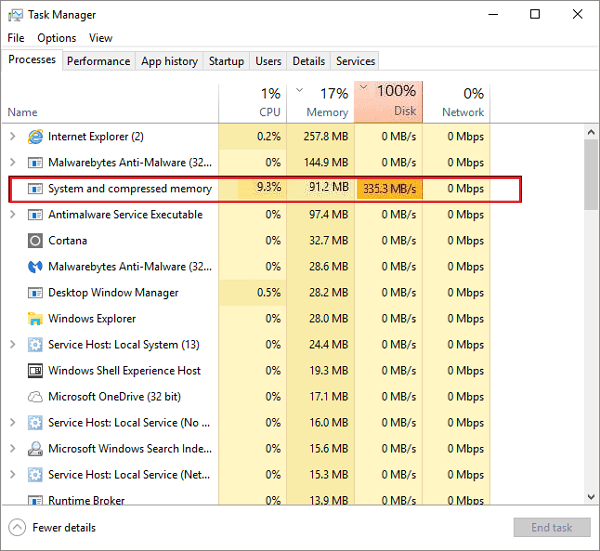The width and height of the screenshot is (600, 551).
Task: Click the scrollbar down arrow
Action: point(591,497)
